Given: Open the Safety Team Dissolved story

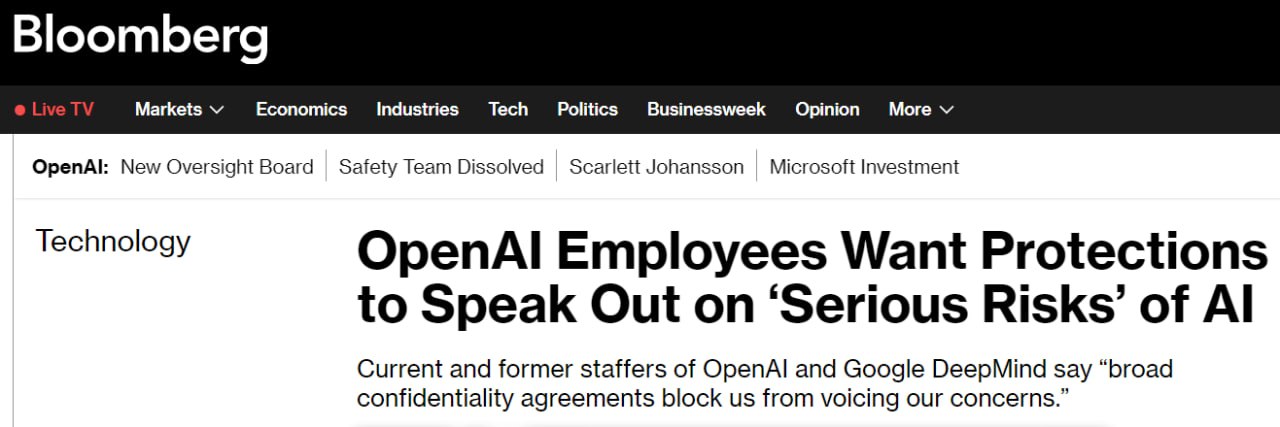Looking at the screenshot, I should 441,167.
